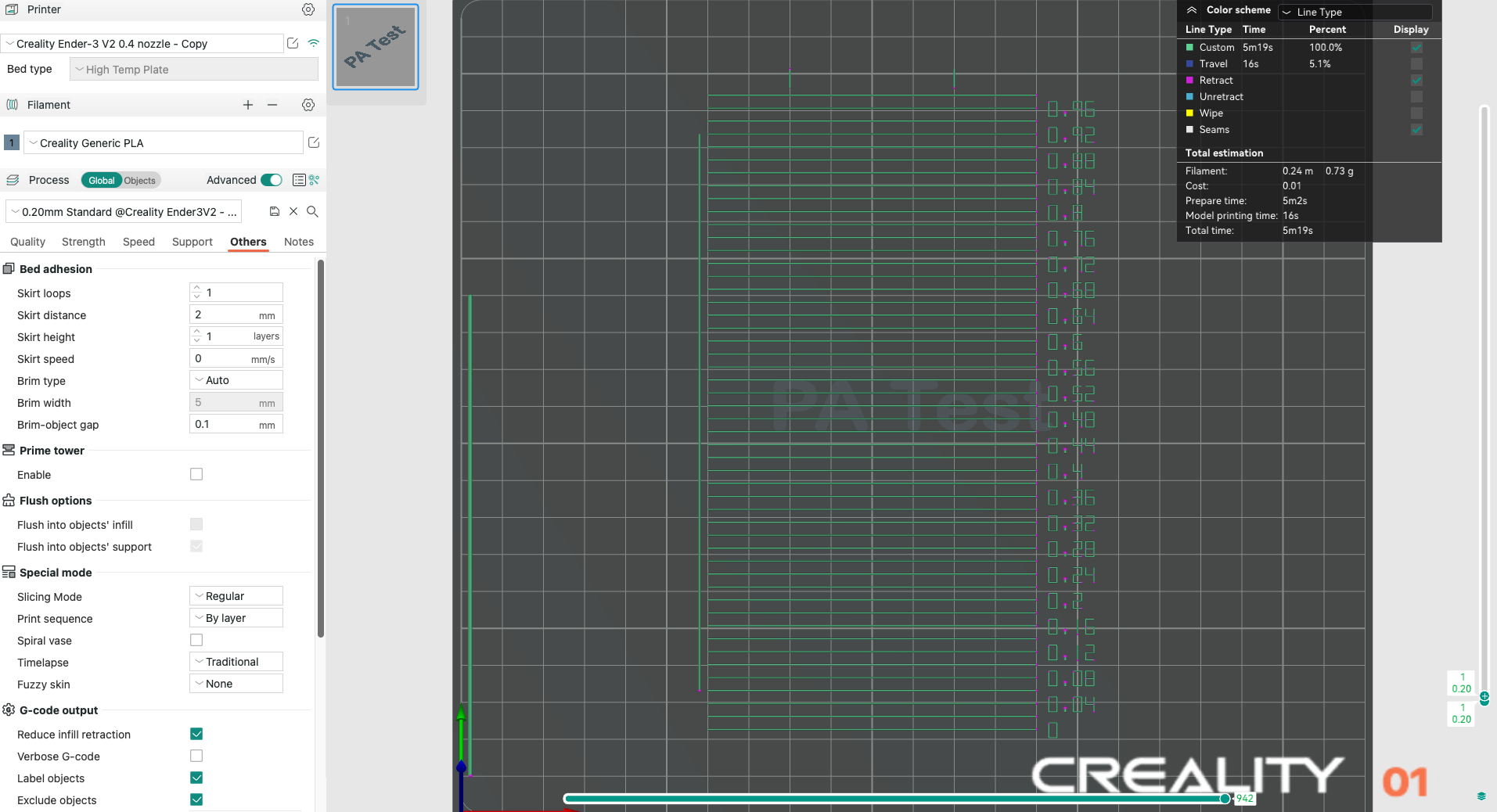Screen dimensions: 1497x812
Task: Select the Objects process scope button
Action: pyautogui.click(x=140, y=181)
